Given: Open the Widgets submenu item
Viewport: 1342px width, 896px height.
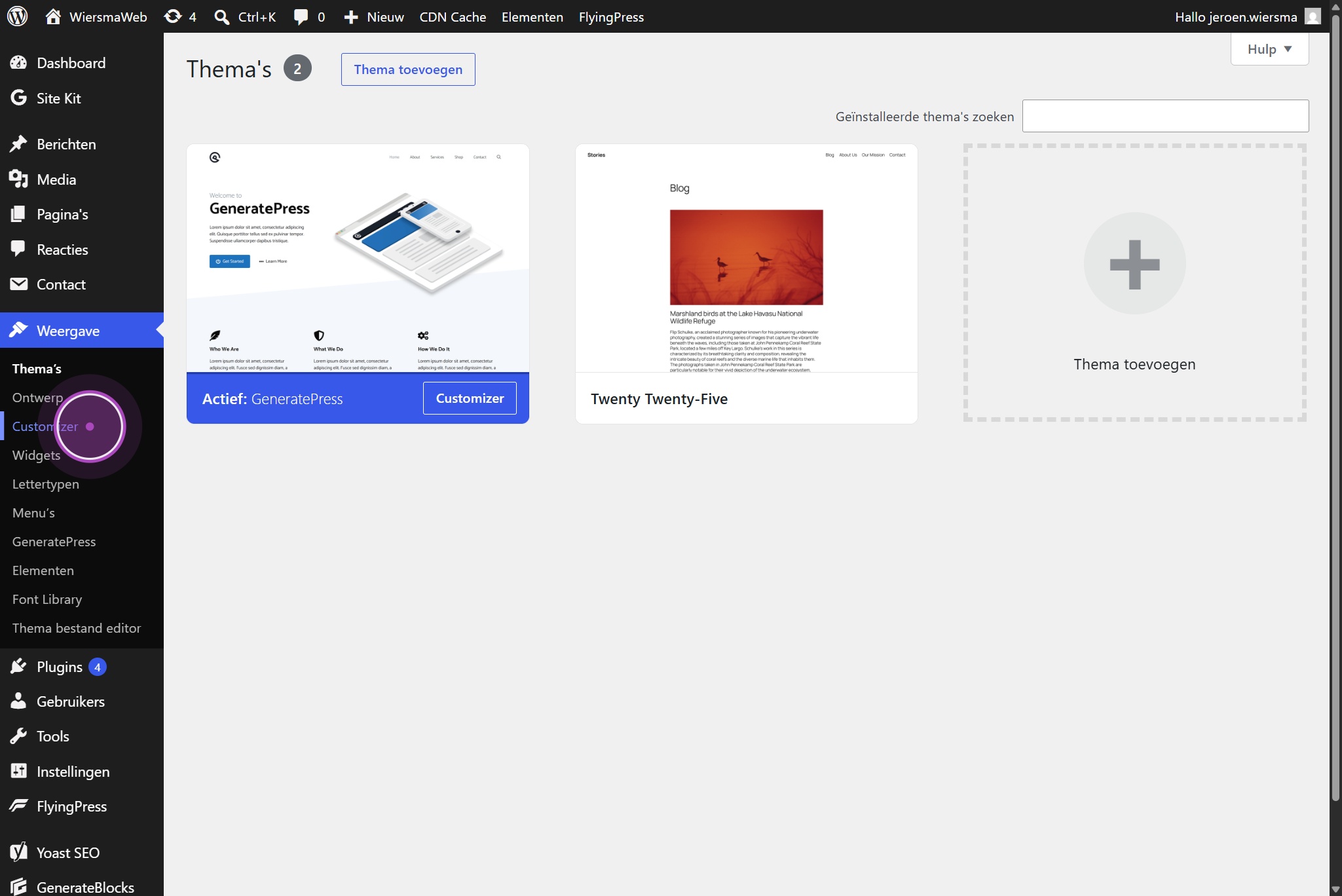Looking at the screenshot, I should [36, 455].
